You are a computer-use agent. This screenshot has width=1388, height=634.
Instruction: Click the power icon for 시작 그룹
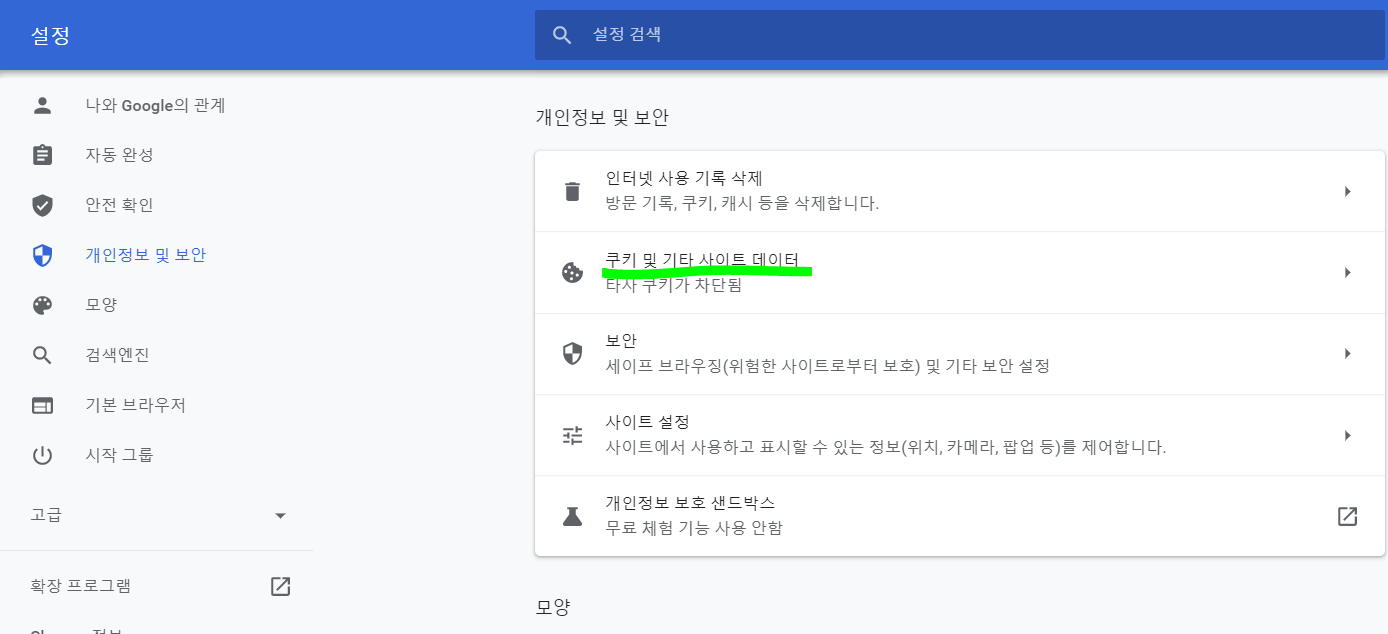pos(42,455)
